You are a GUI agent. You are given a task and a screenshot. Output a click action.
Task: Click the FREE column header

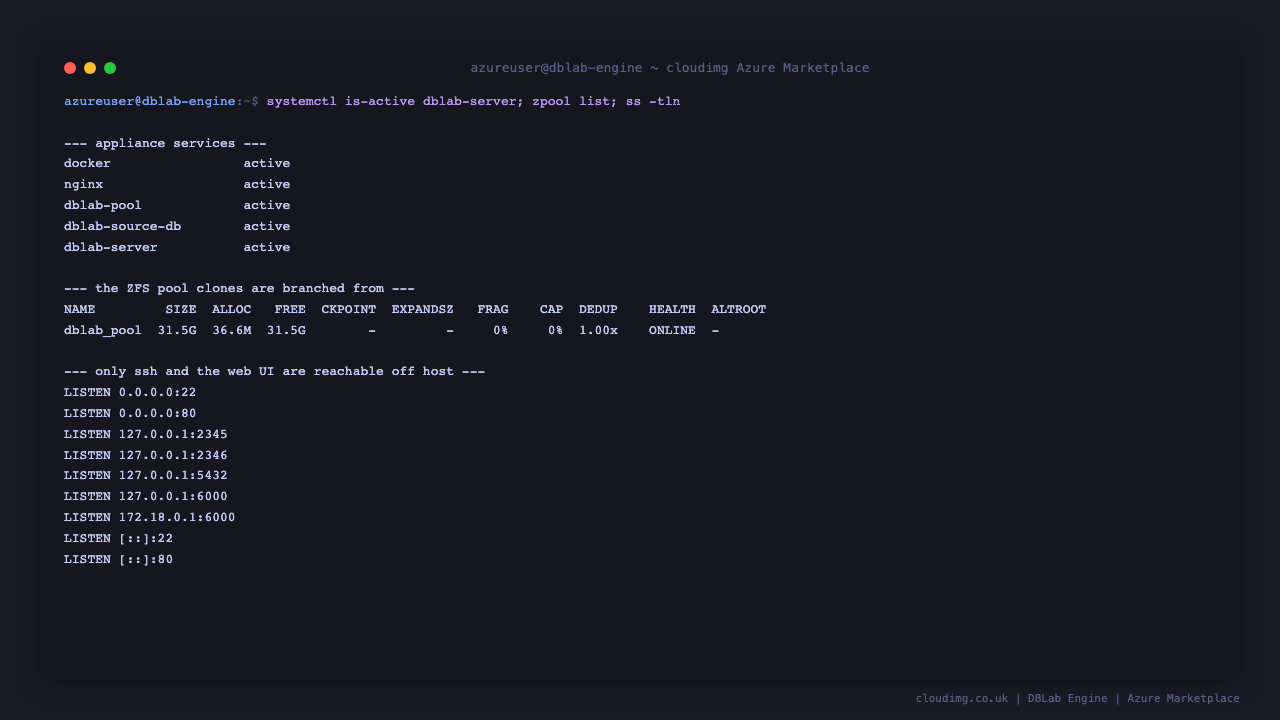(x=290, y=310)
